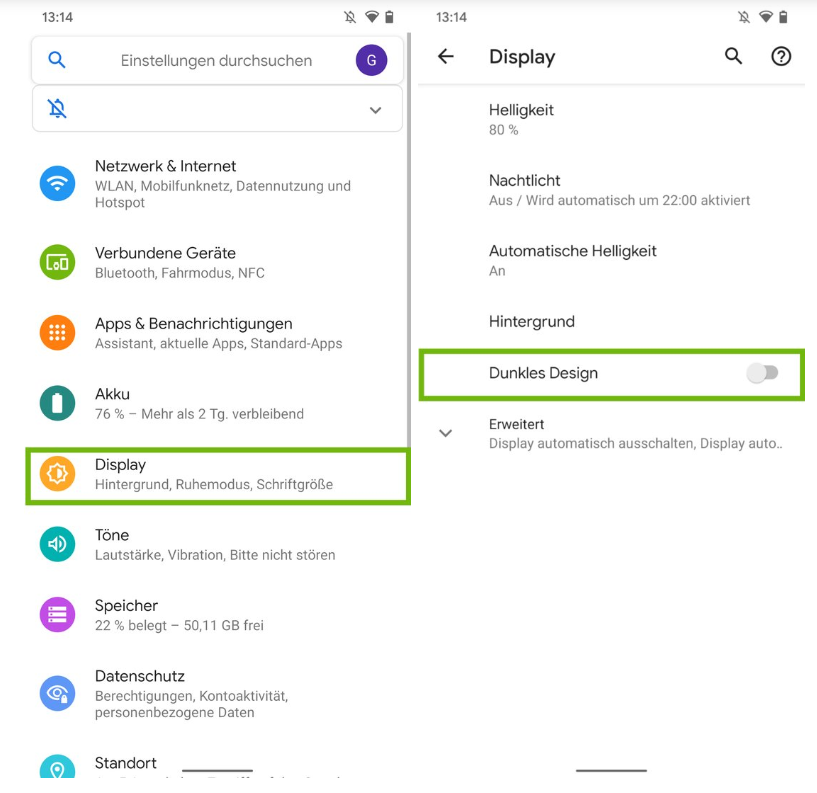Toggle the Dunkles Design switch
Viewport: 817px width, 793px height.
762,373
